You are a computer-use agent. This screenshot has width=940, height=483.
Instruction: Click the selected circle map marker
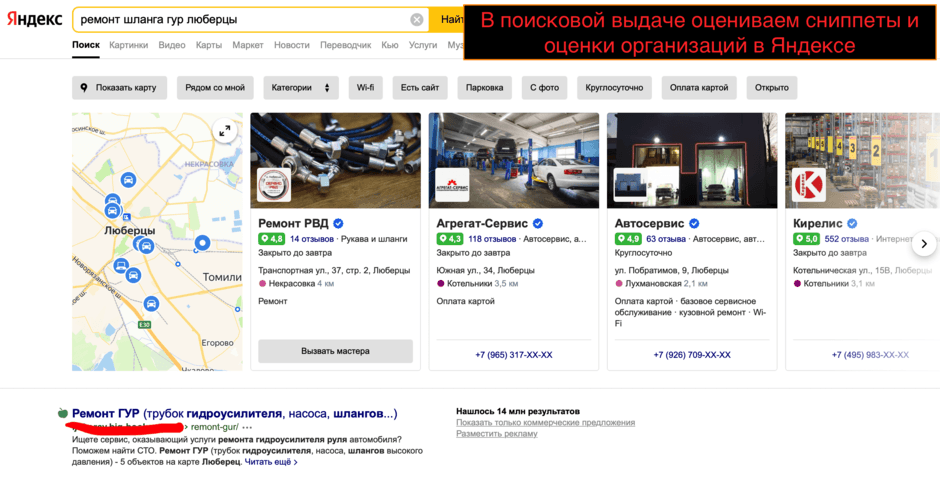pyautogui.click(x=203, y=243)
